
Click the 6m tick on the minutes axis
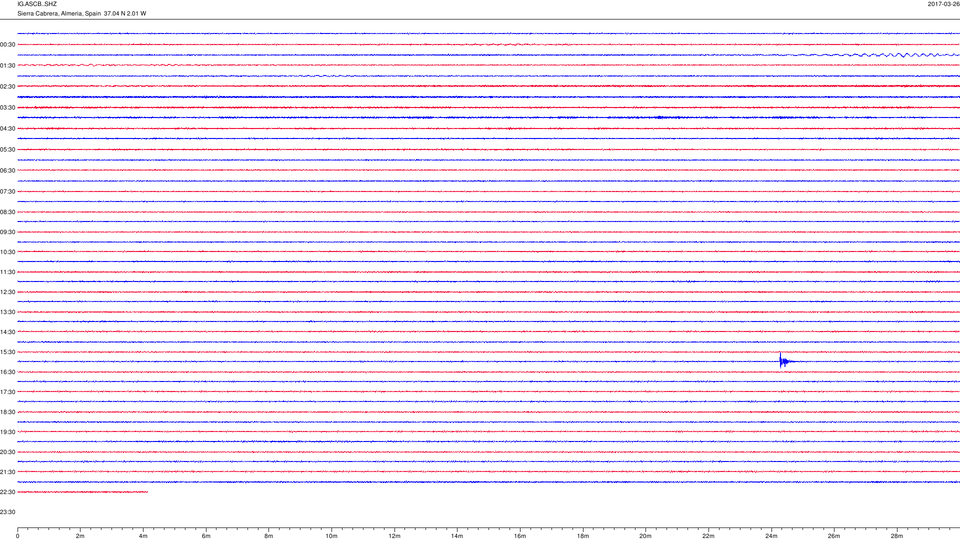206,536
